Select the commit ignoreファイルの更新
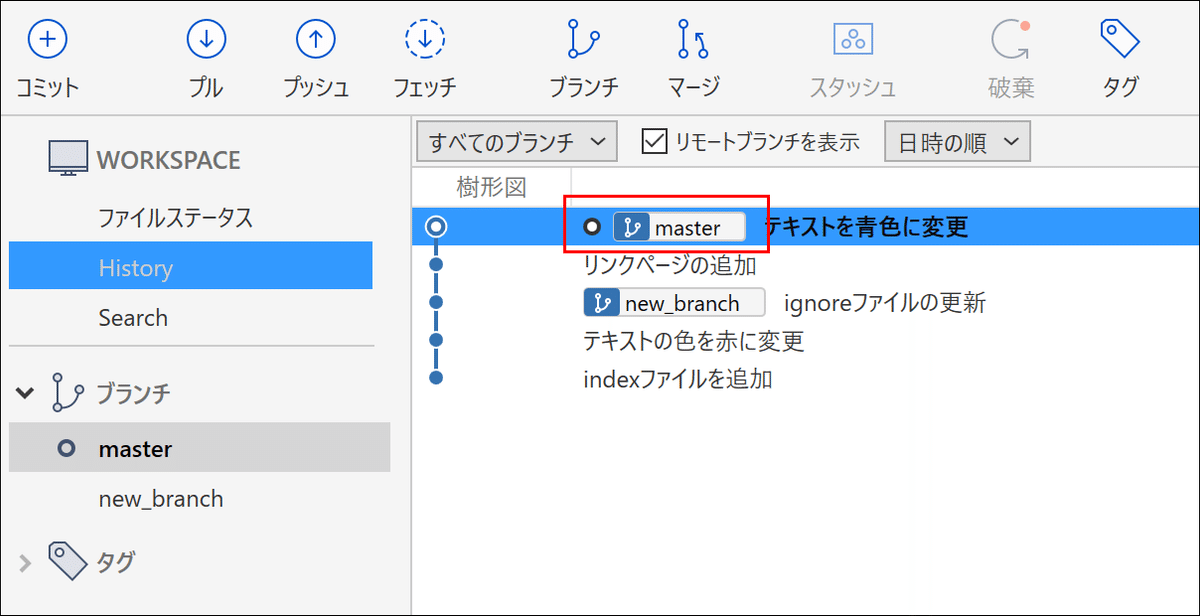The width and height of the screenshot is (1200, 616). [884, 303]
